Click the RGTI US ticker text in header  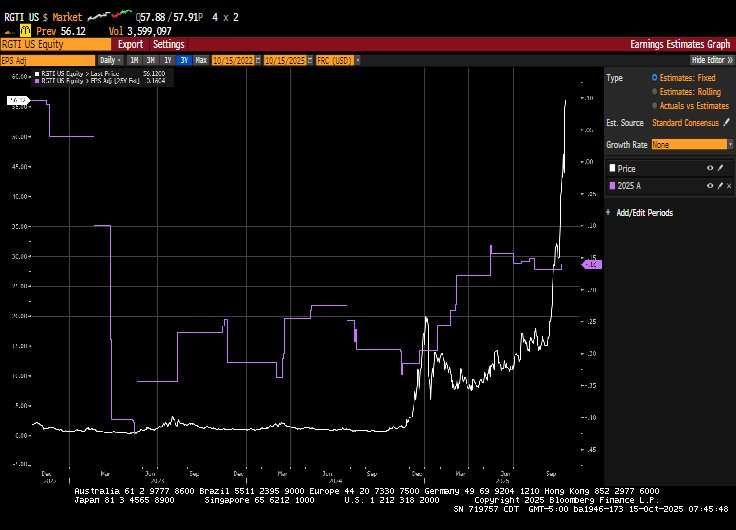[x=22, y=17]
